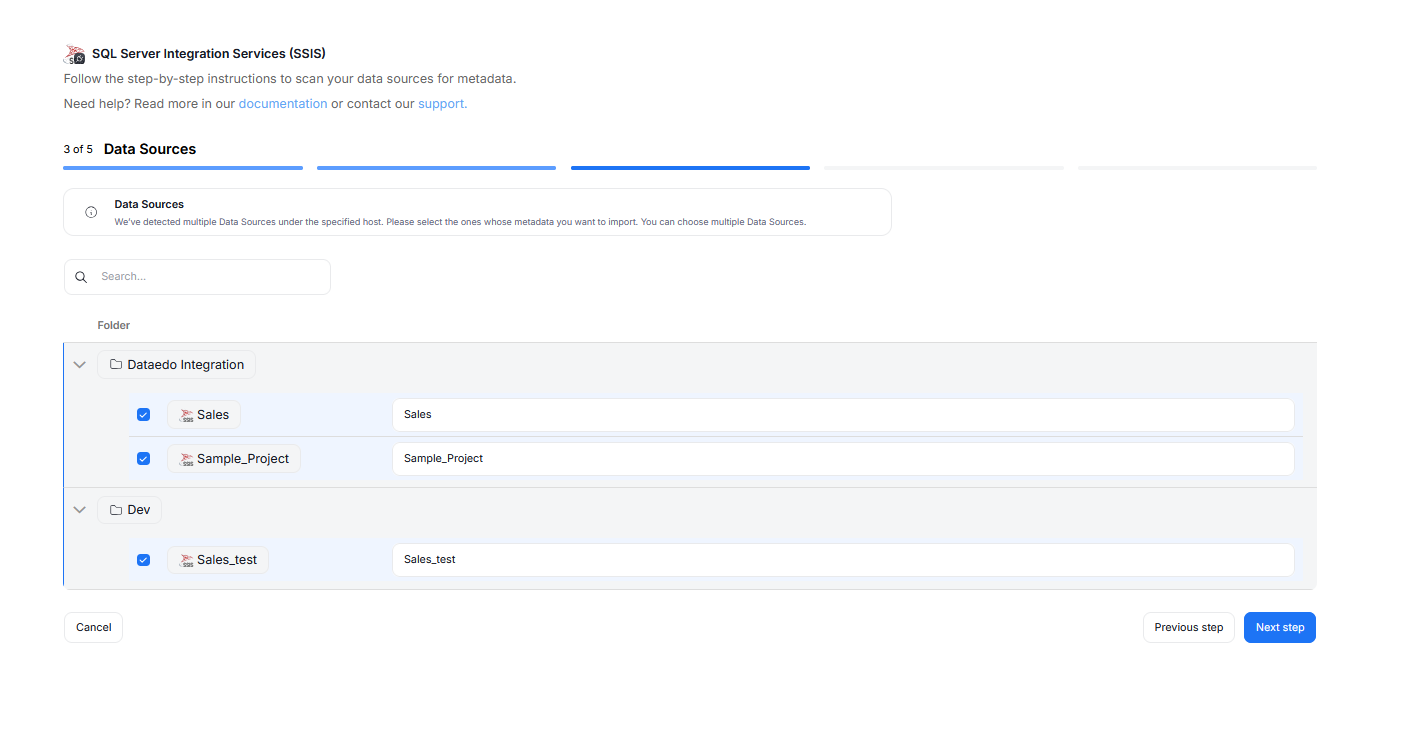Click the info icon in Data Sources notice
1415x732 pixels.
coord(91,212)
